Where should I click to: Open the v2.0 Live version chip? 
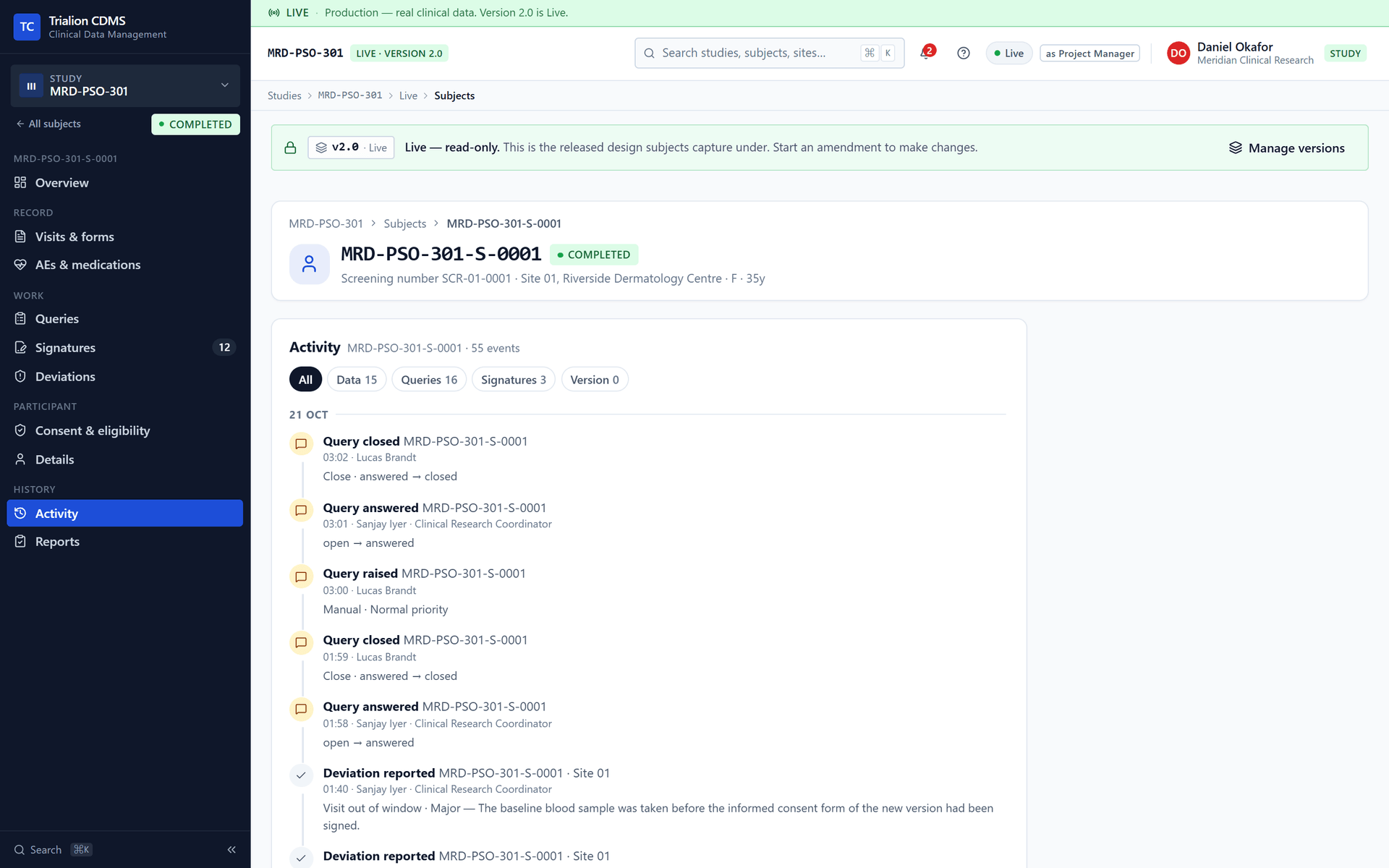(351, 148)
